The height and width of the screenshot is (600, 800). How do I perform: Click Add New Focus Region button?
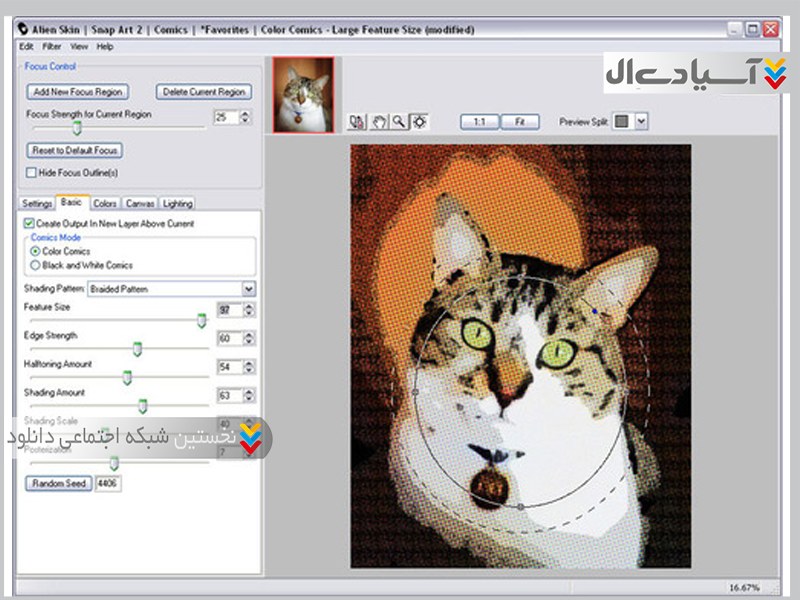(76, 92)
